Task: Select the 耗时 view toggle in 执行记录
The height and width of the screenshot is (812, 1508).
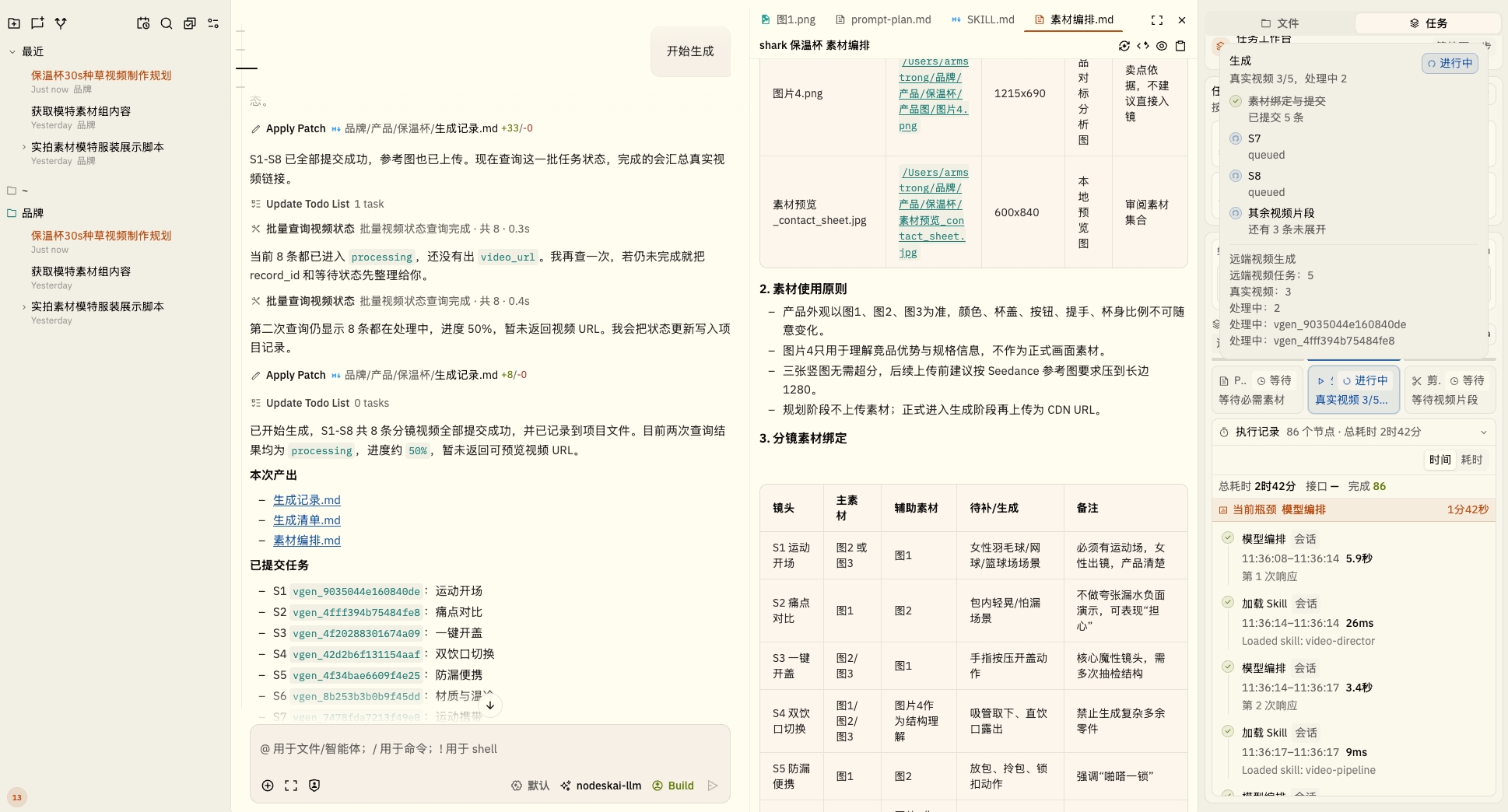Action: tap(1471, 460)
